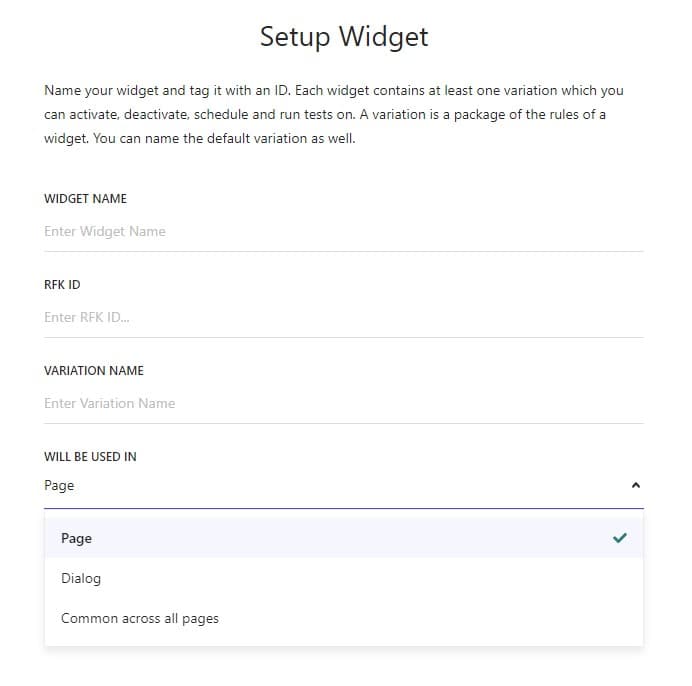Click the VARIATION NAME label
This screenshot has height=686, width=692.
(94, 371)
